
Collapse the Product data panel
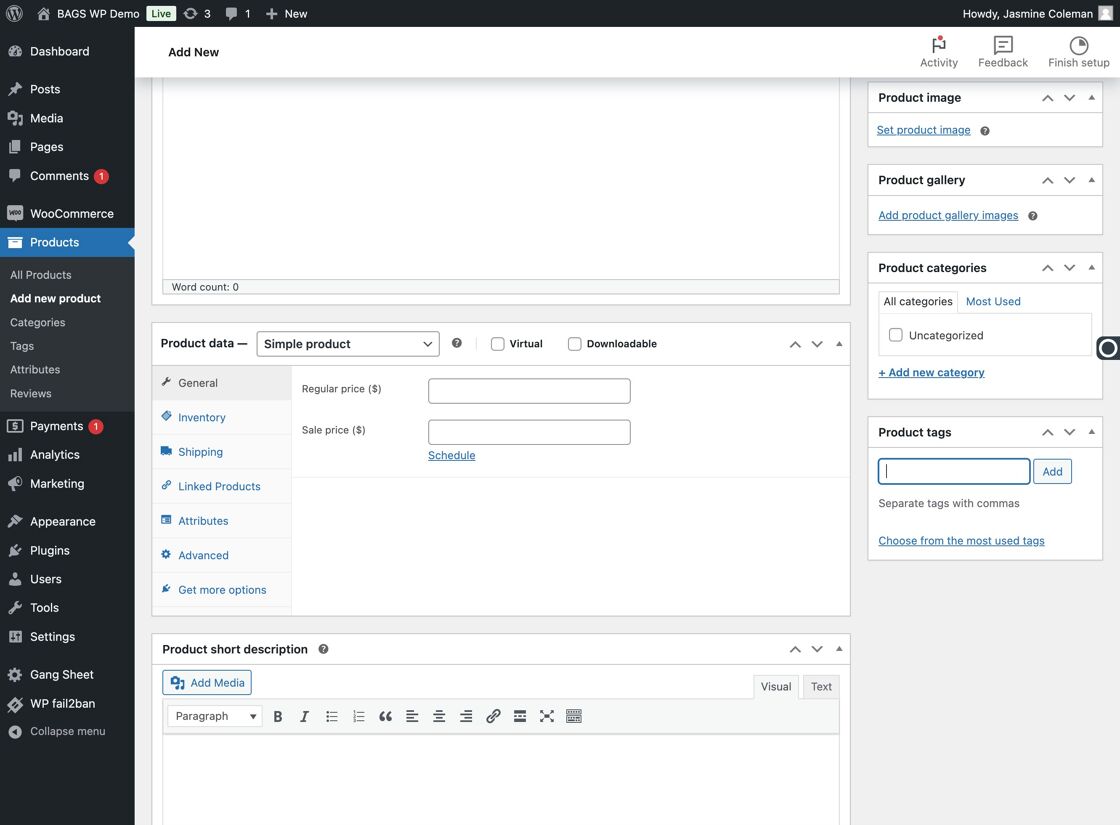[839, 344]
